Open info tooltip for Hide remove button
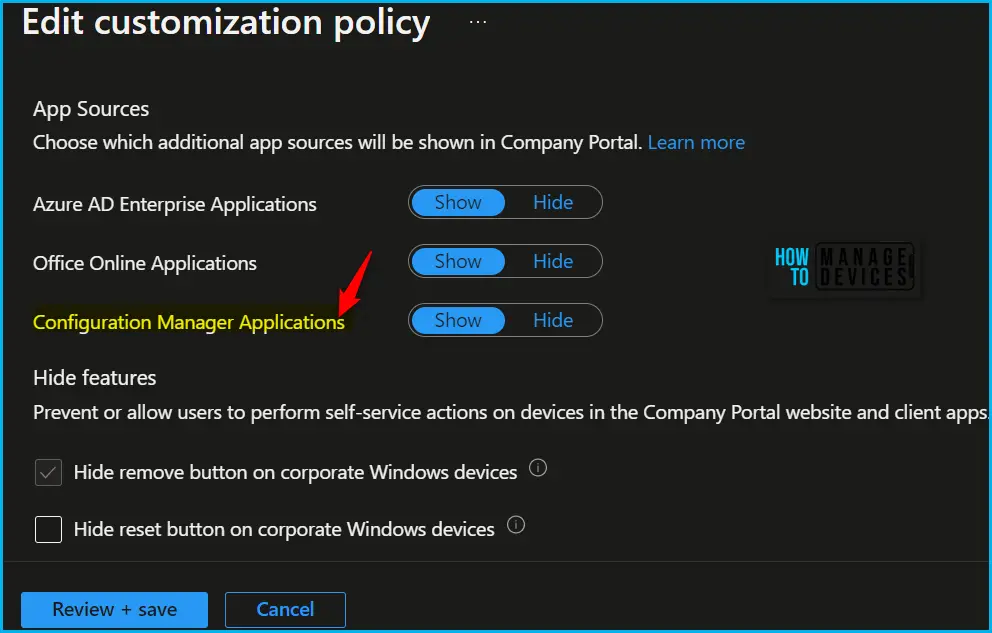 tap(538, 469)
